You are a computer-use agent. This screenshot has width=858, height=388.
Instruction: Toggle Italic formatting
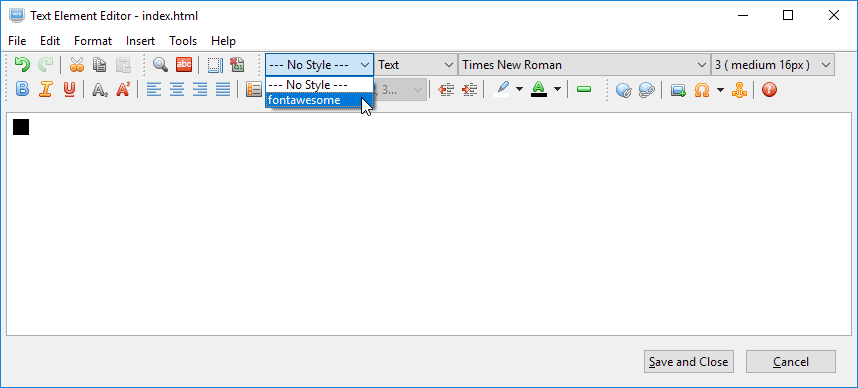(x=45, y=89)
